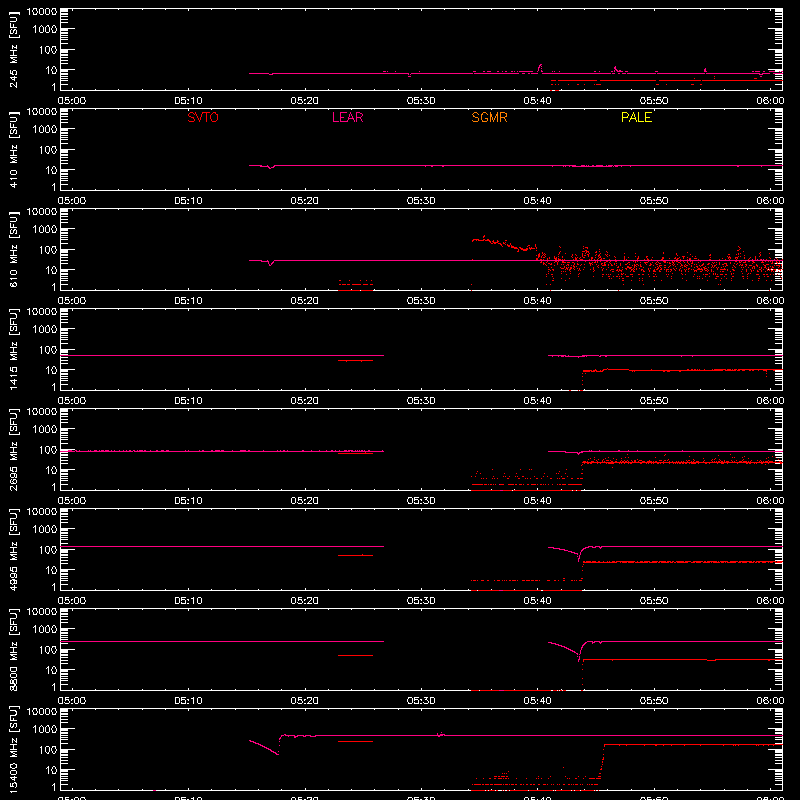Select the pink LEAR station label

pos(347,117)
